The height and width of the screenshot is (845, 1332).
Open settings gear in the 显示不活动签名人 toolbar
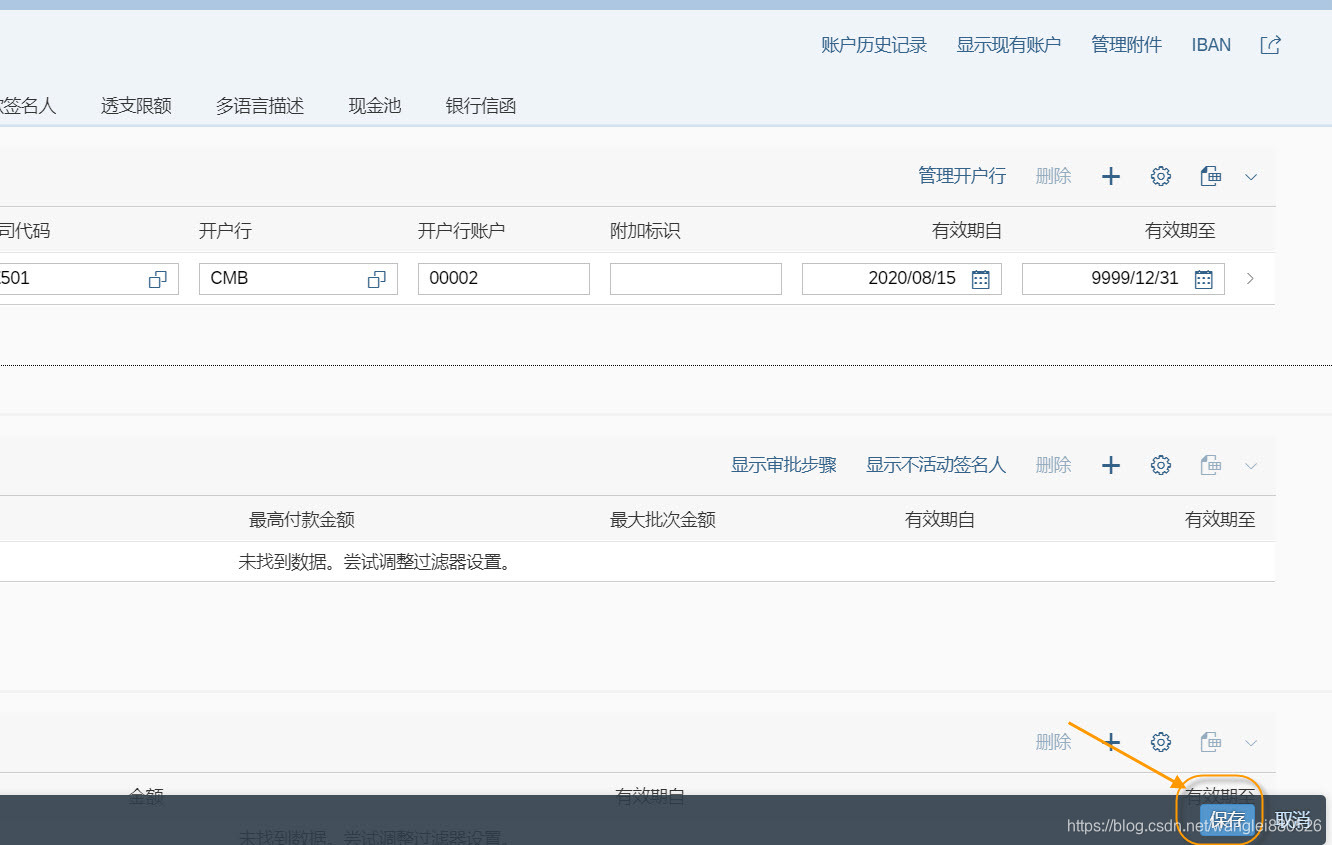1161,465
